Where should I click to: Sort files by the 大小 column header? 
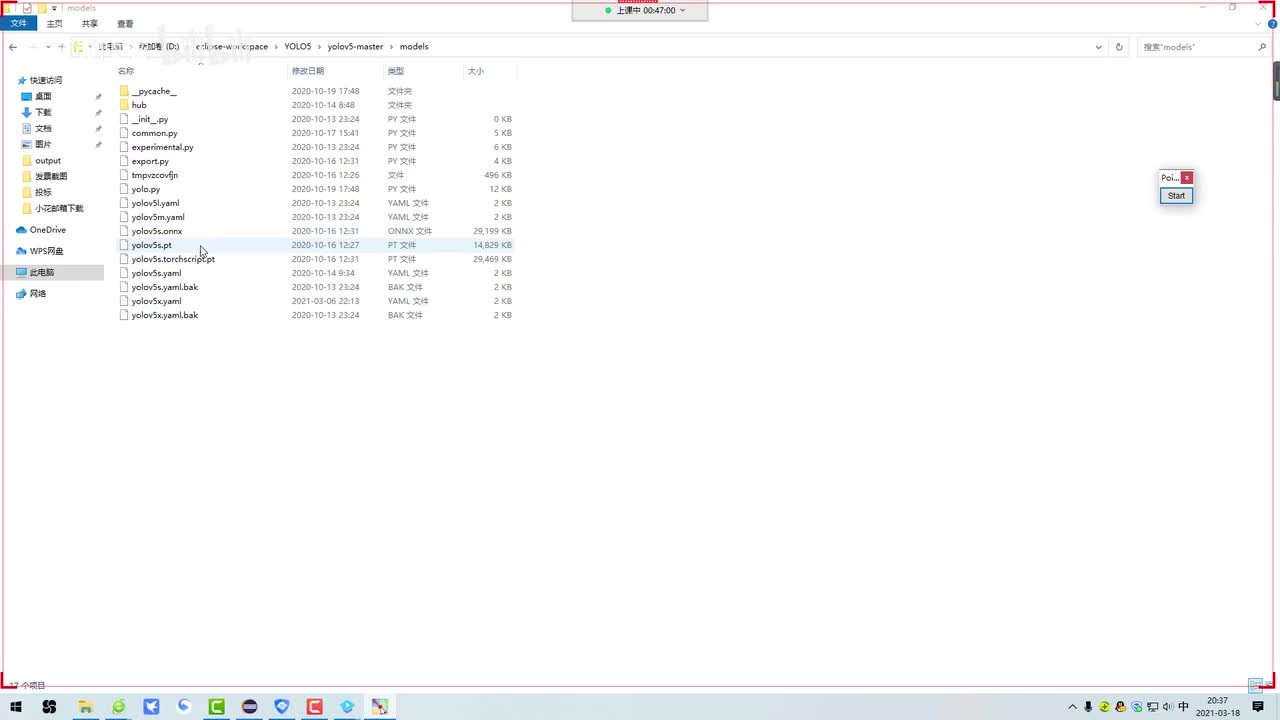[x=476, y=71]
